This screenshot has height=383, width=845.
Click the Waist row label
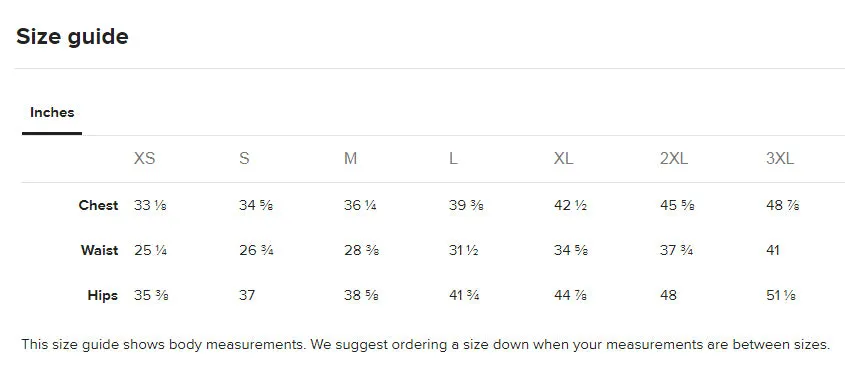click(x=100, y=250)
